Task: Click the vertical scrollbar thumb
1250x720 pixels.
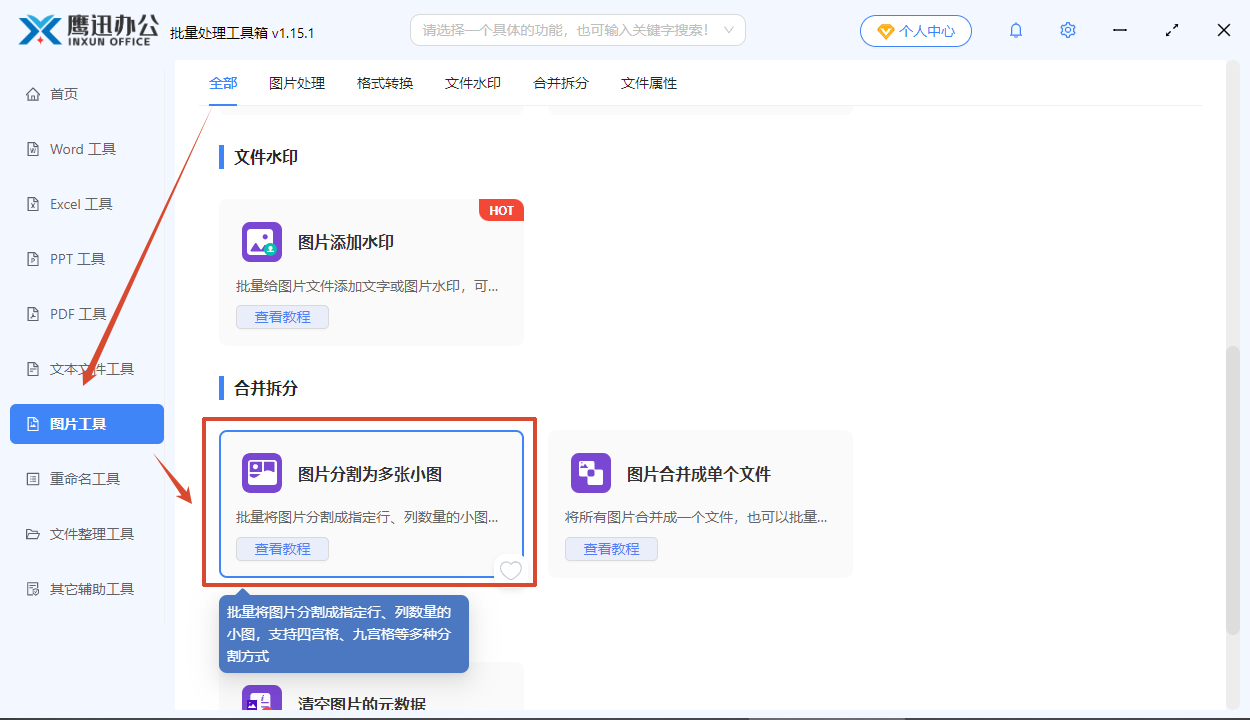Action: pyautogui.click(x=1233, y=490)
